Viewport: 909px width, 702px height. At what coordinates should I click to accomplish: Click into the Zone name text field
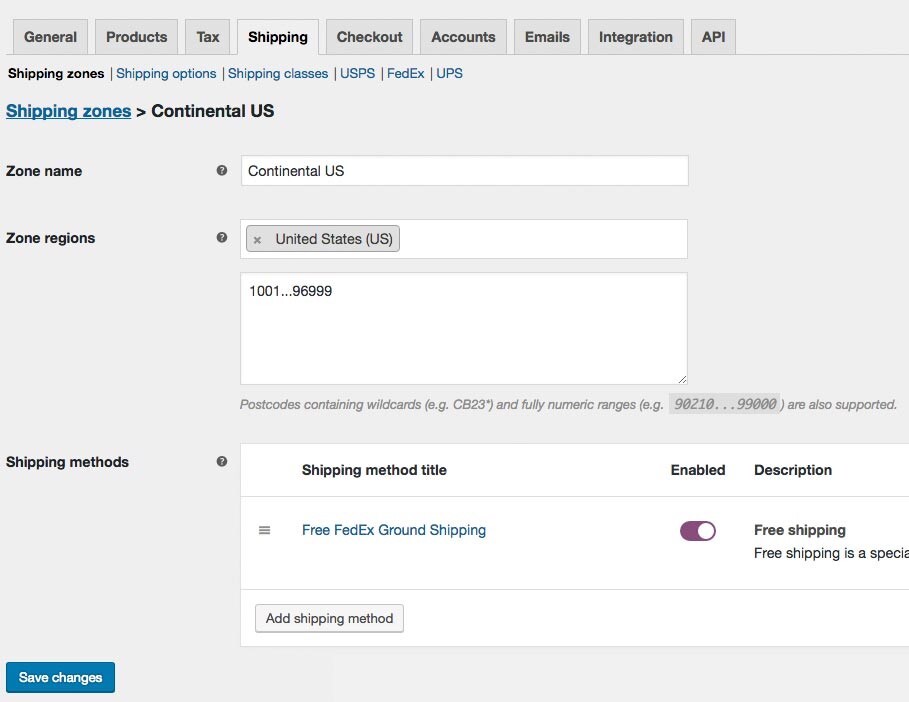pyautogui.click(x=464, y=171)
